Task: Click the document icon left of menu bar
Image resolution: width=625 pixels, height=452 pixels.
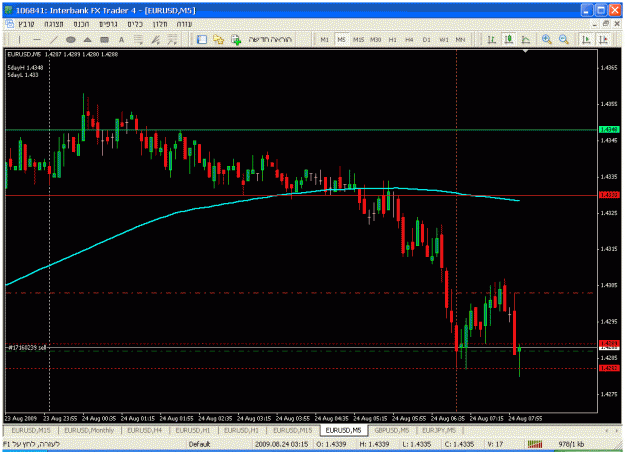Action: click(9, 24)
